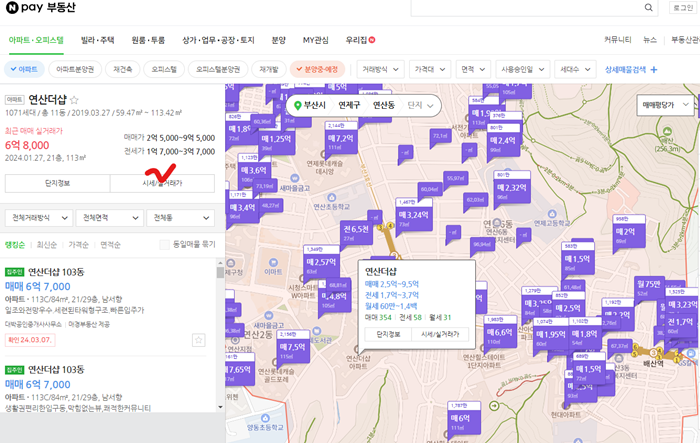Click the 연제구 breadcrumb on map
700x443 pixels.
point(349,105)
